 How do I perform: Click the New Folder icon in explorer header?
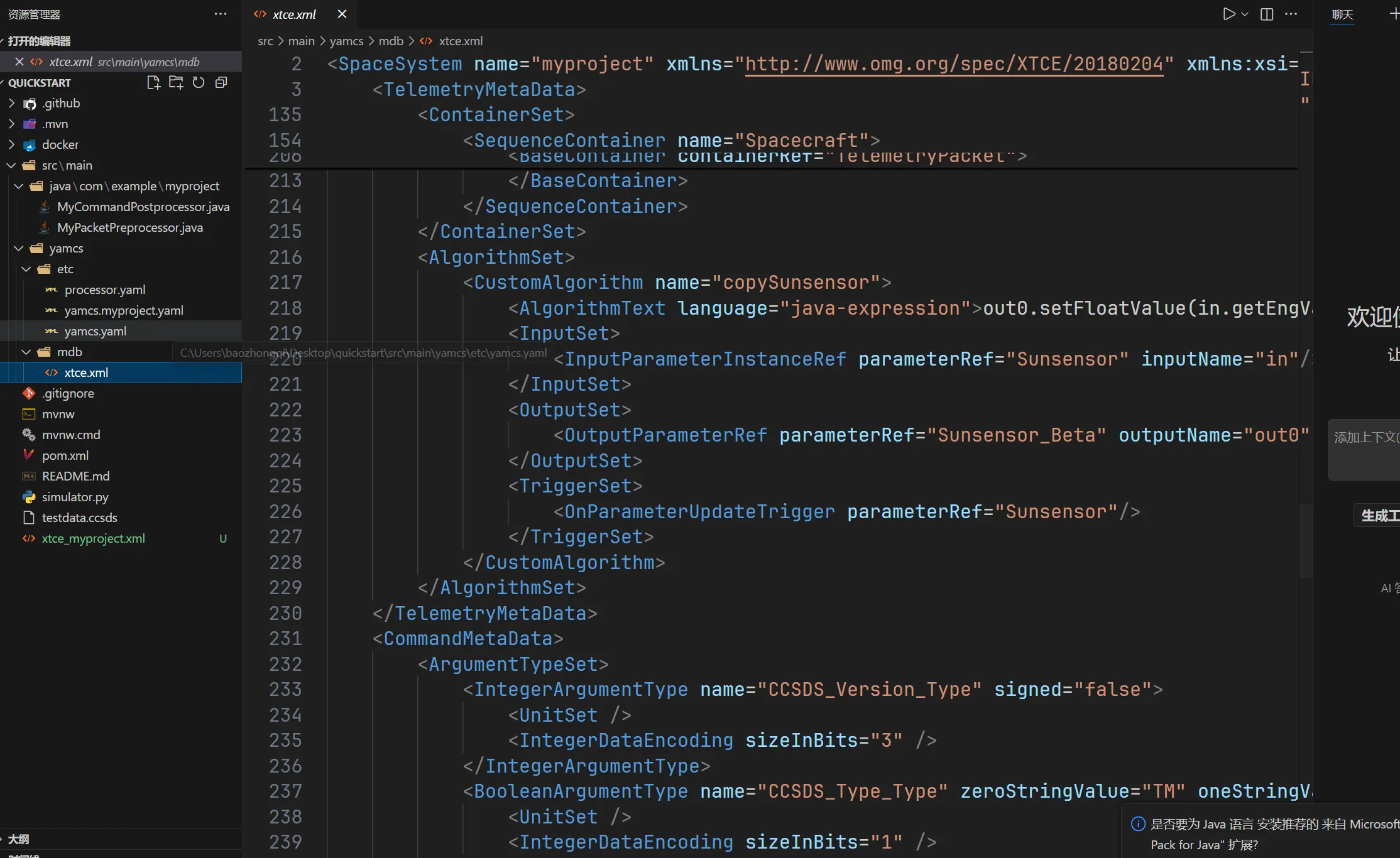[176, 82]
